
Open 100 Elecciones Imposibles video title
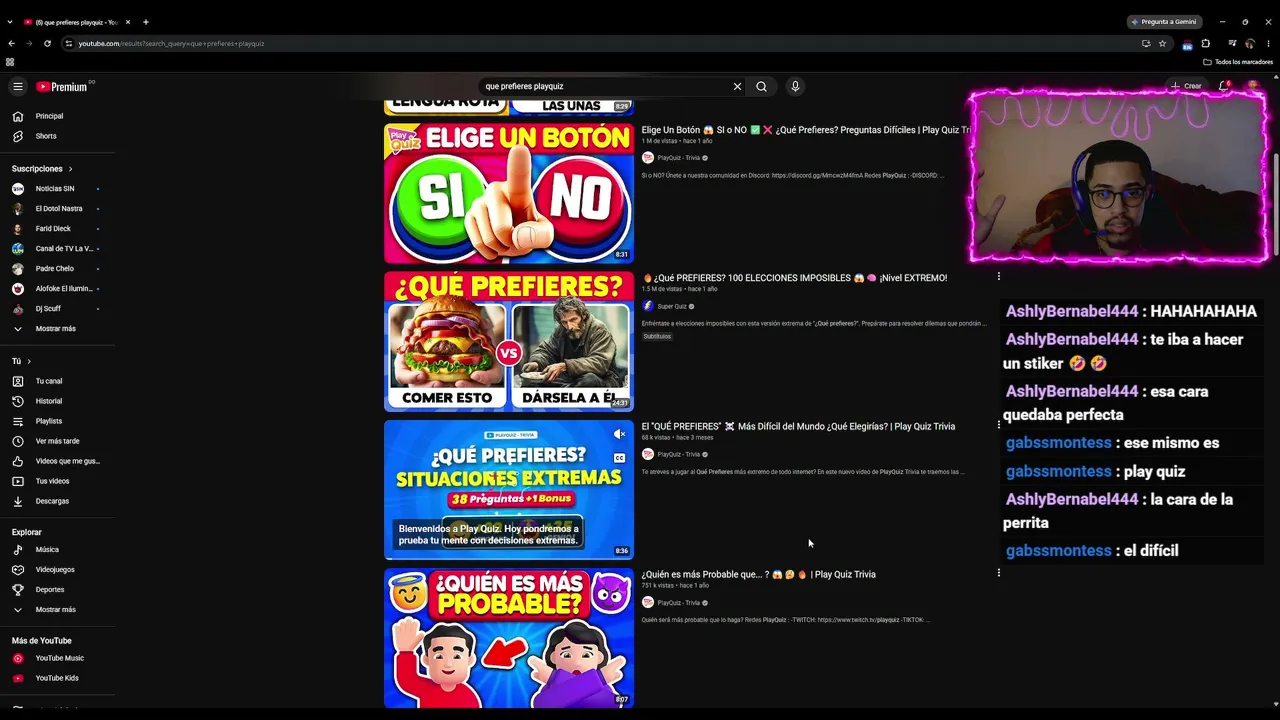(x=795, y=278)
